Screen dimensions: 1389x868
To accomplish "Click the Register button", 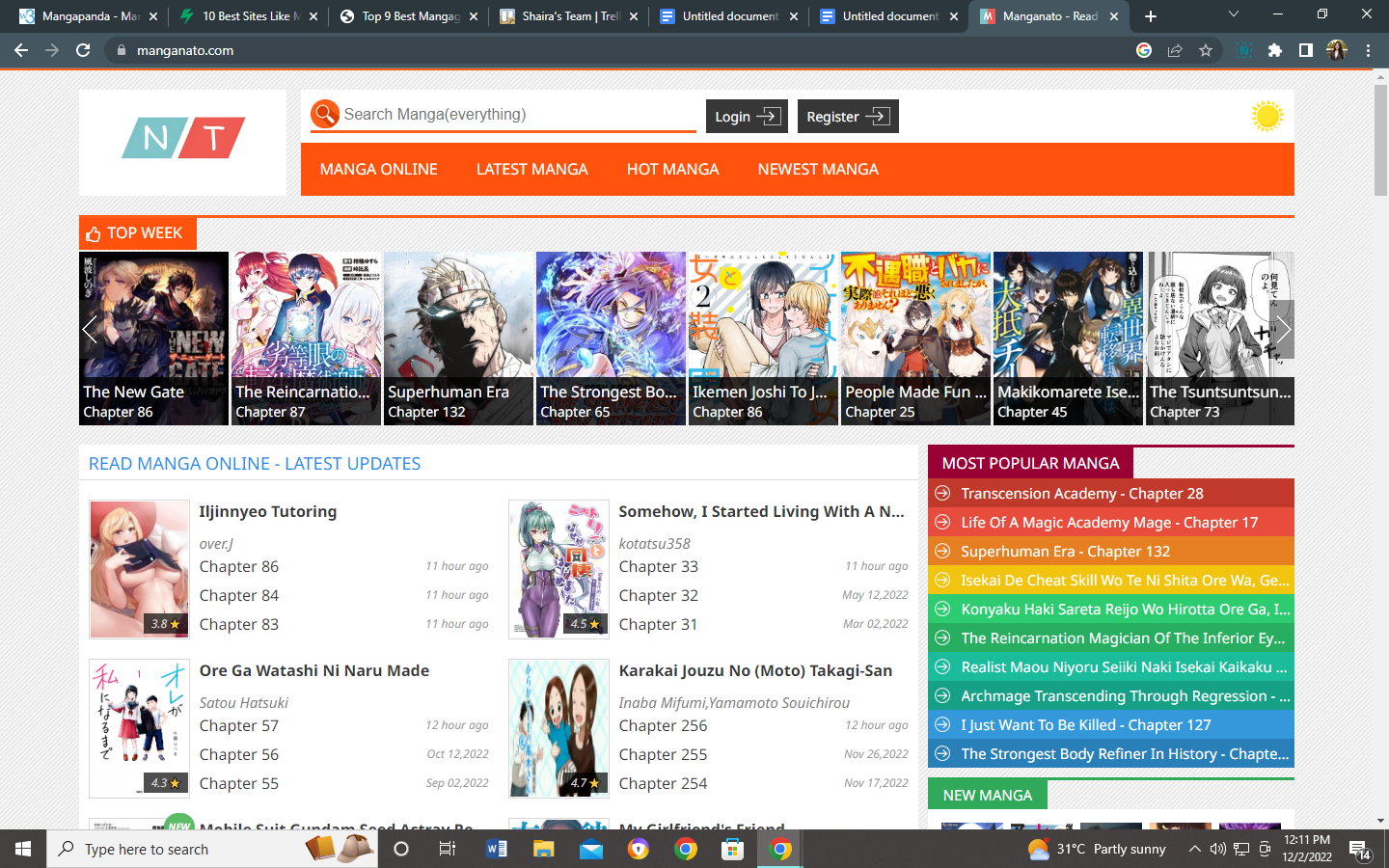I will 848,116.
